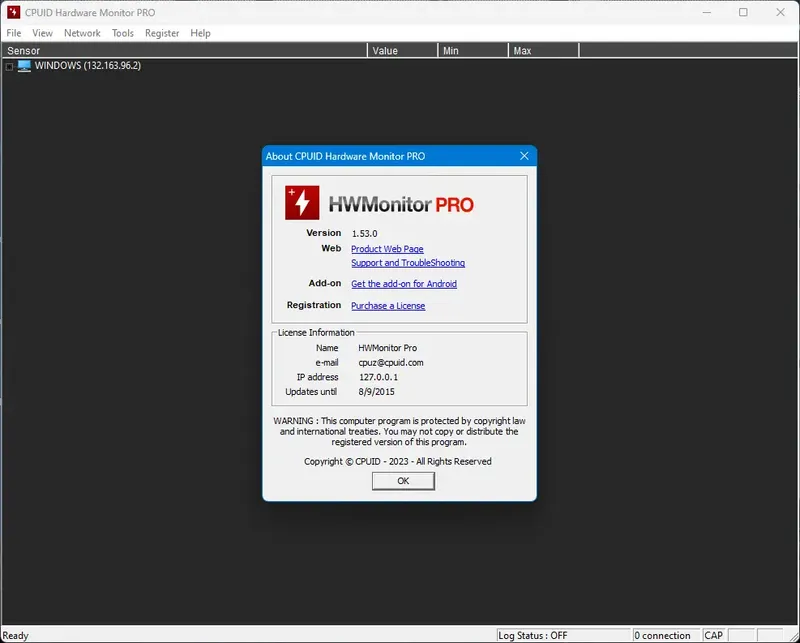Follow Get the add-on for Android link
Image resolution: width=800 pixels, height=643 pixels.
404,284
